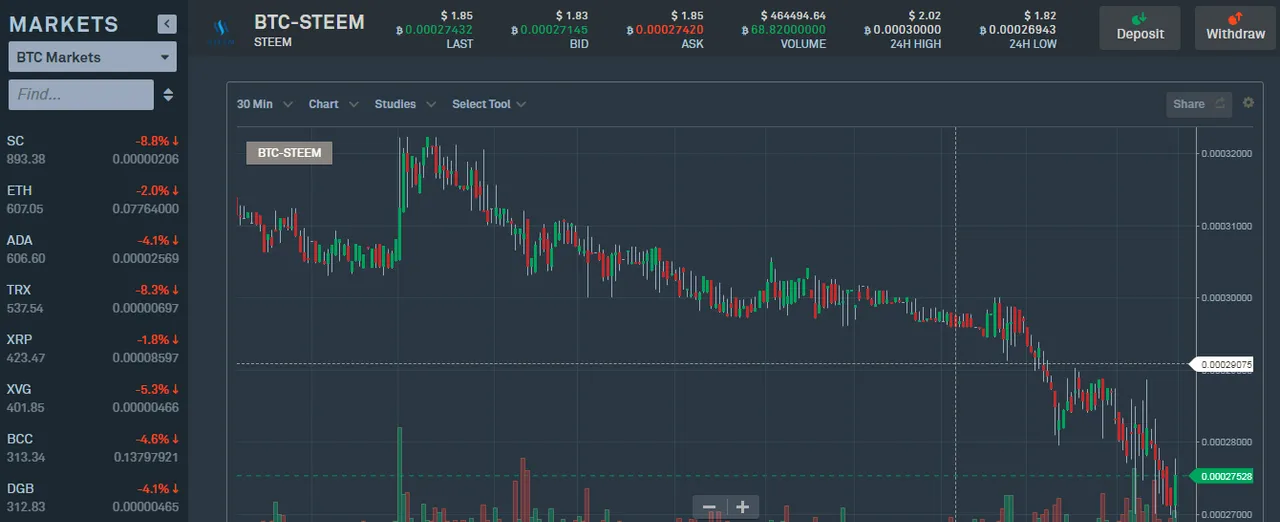This screenshot has height=522, width=1280.
Task: Open the Chart type dropdown
Action: point(333,104)
